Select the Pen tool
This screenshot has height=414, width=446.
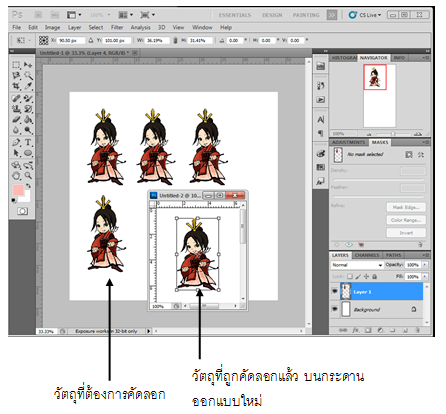point(16,142)
